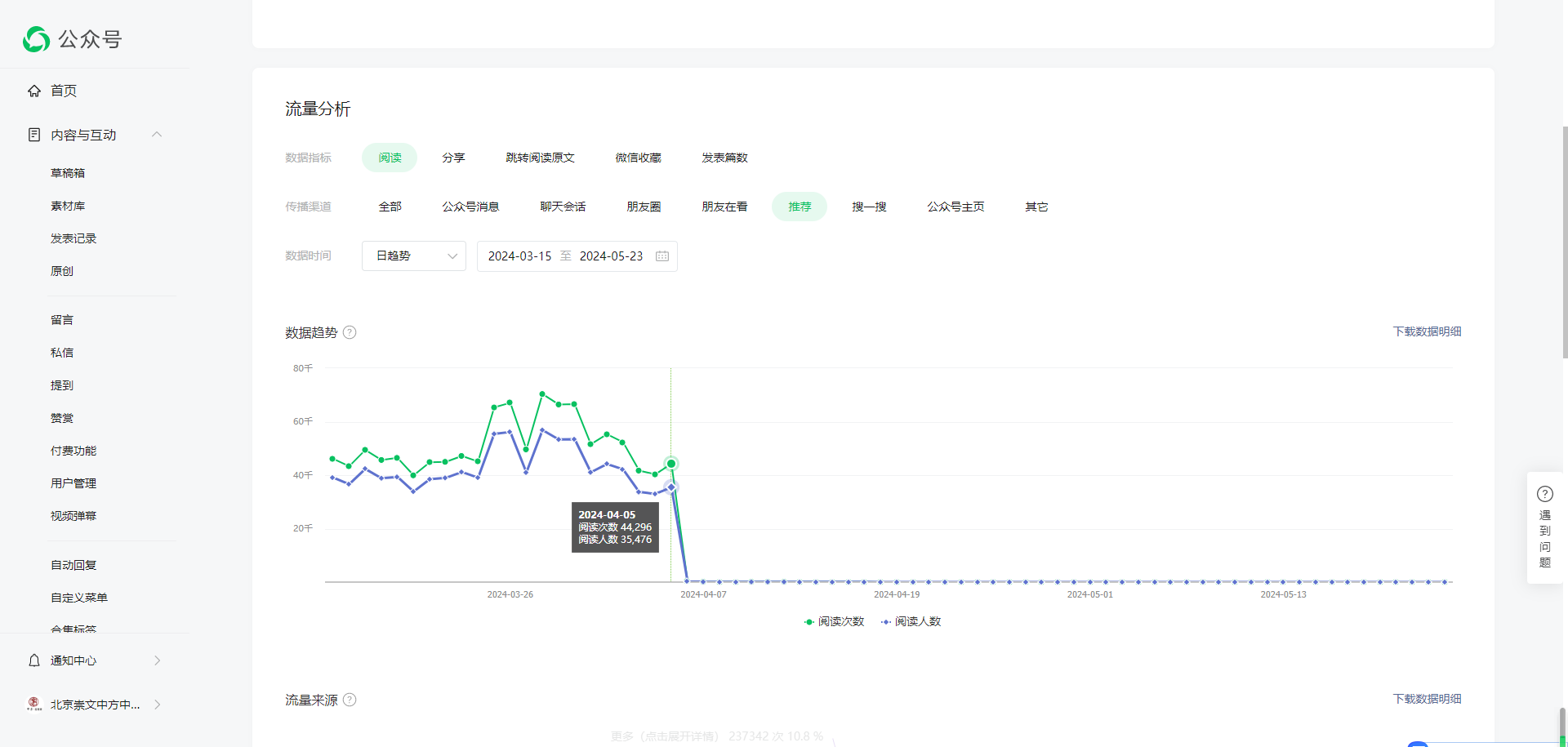
Task: Open 私信 in the sidebar
Action: (62, 353)
